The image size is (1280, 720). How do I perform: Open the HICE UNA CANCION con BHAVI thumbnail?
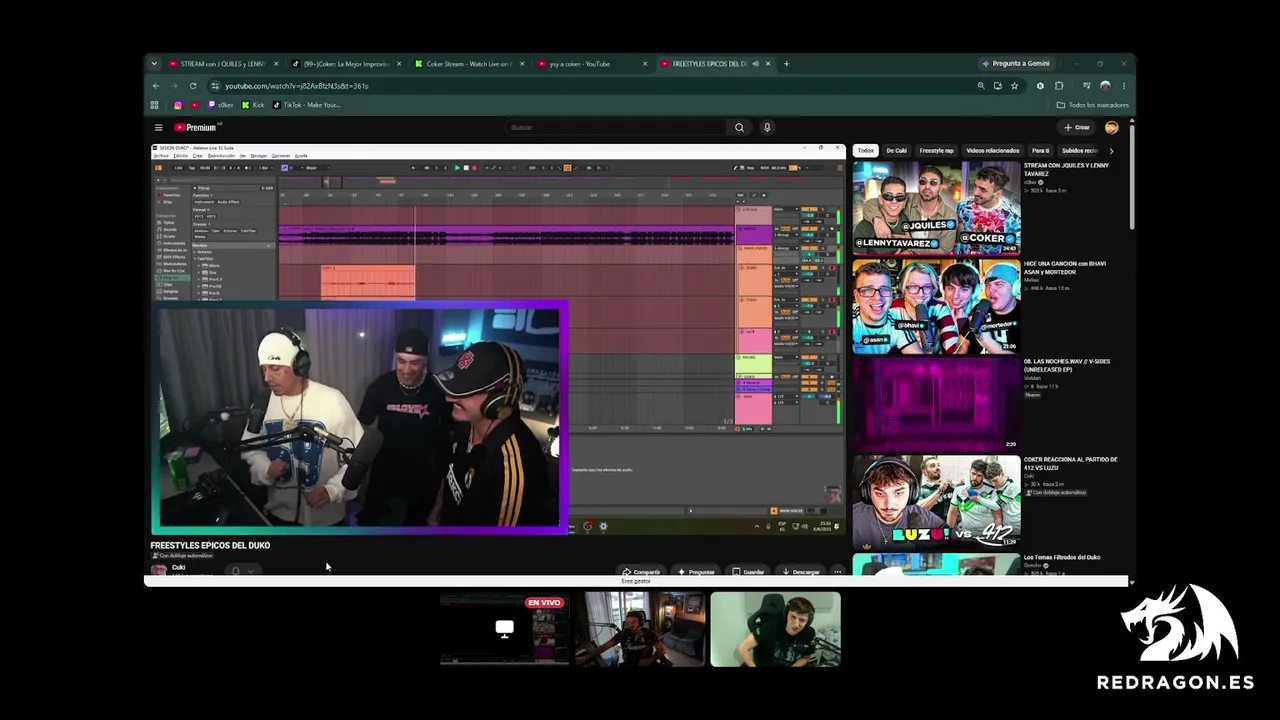(936, 306)
